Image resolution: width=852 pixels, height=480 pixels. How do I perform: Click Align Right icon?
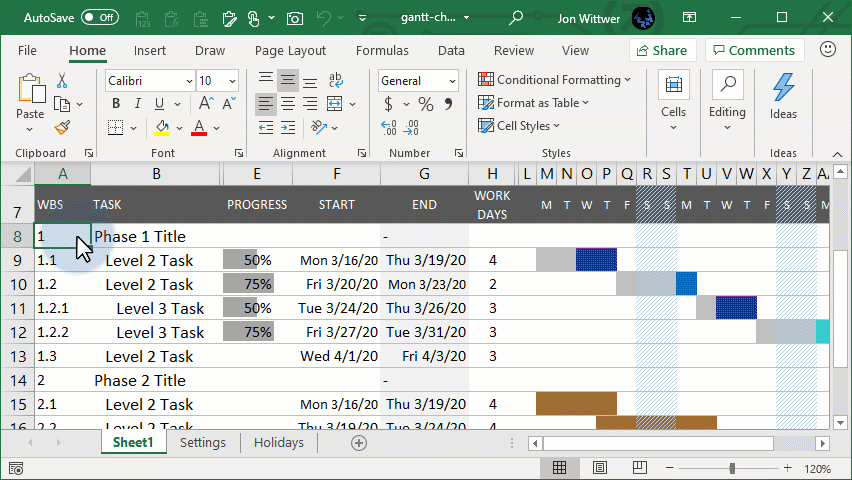[310, 103]
